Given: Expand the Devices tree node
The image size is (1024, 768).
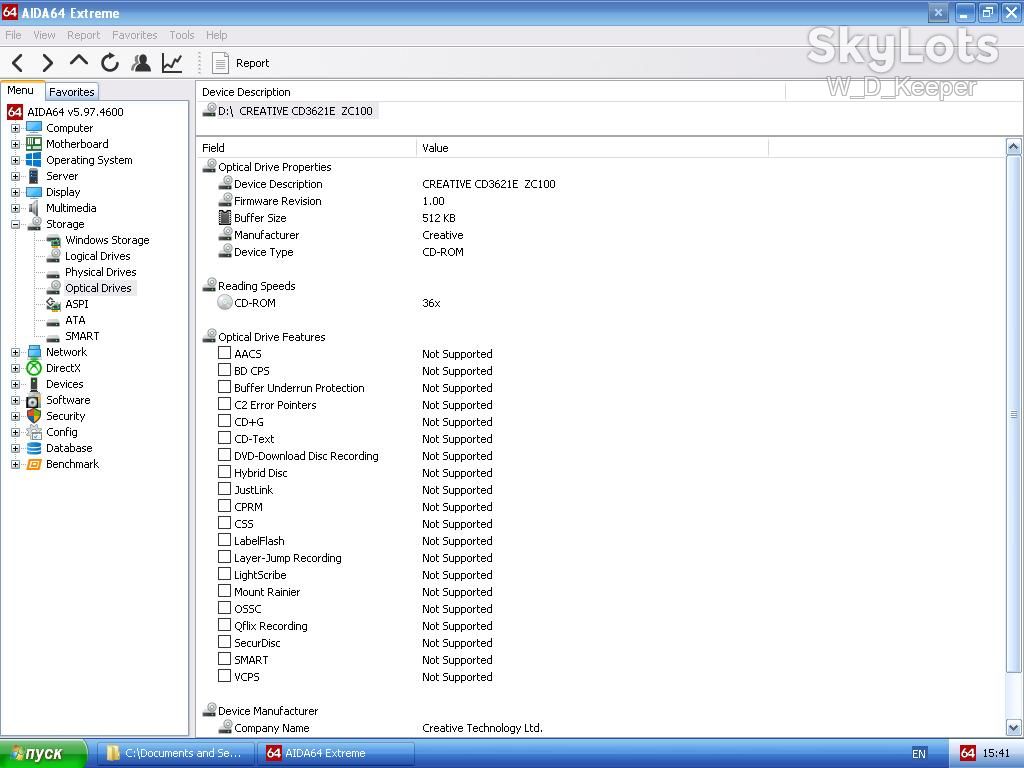Looking at the screenshot, I should coord(15,384).
